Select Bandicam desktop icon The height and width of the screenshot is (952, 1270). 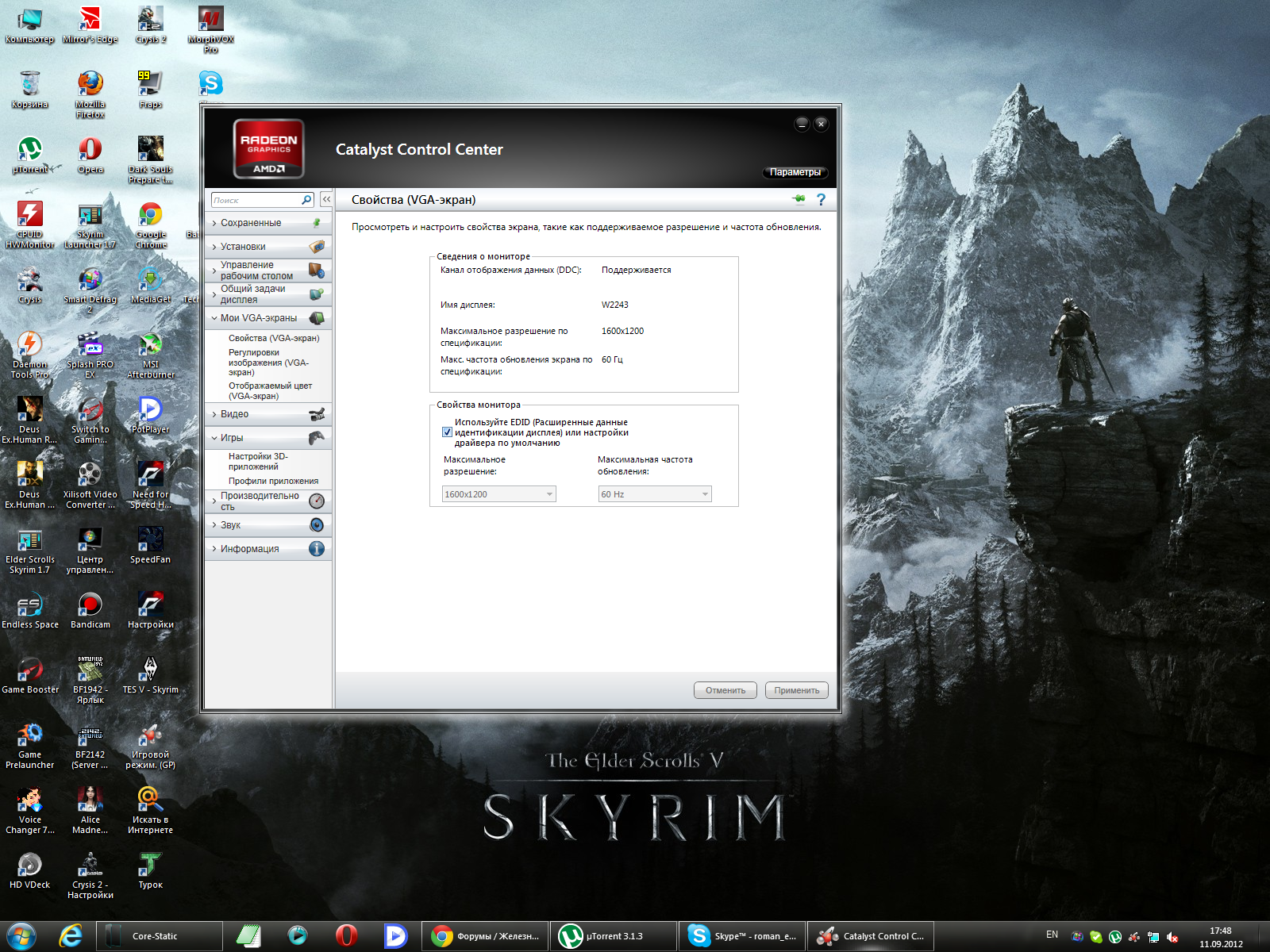90,610
